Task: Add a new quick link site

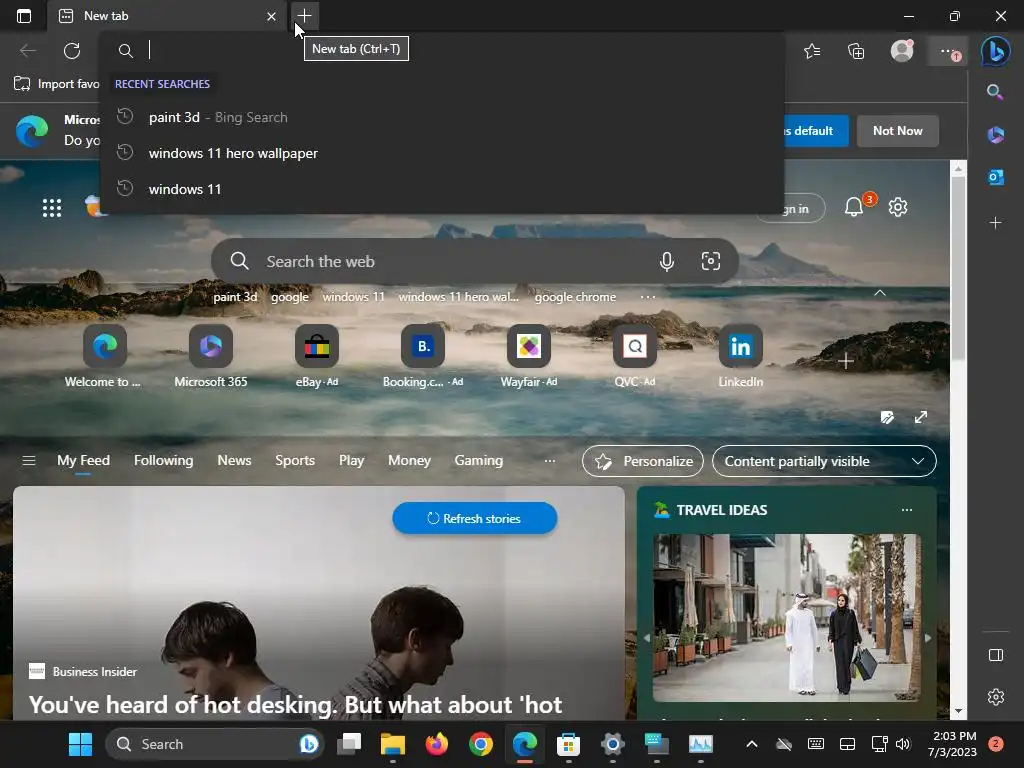Action: 846,361
